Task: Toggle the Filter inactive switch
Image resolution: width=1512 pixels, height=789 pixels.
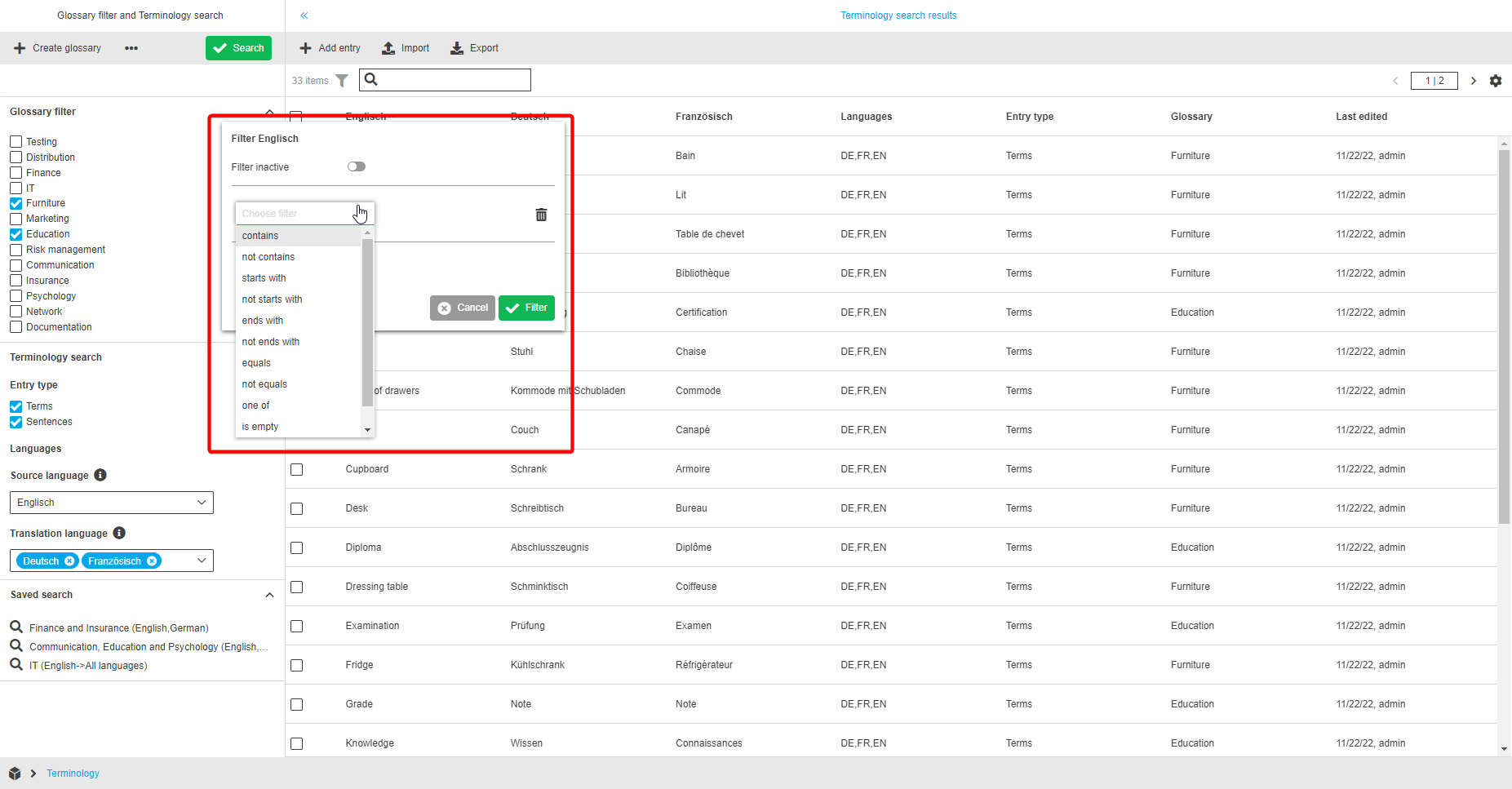Action: (x=357, y=166)
